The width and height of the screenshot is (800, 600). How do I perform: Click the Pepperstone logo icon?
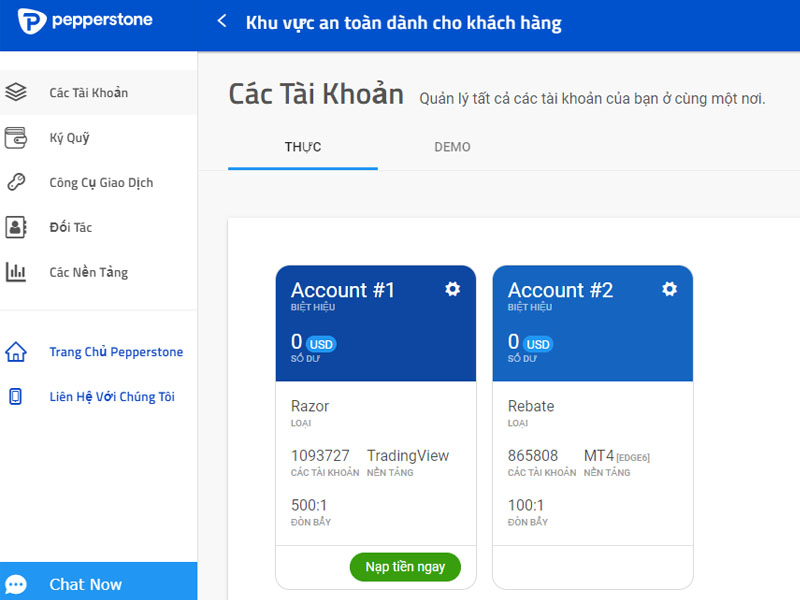point(32,21)
